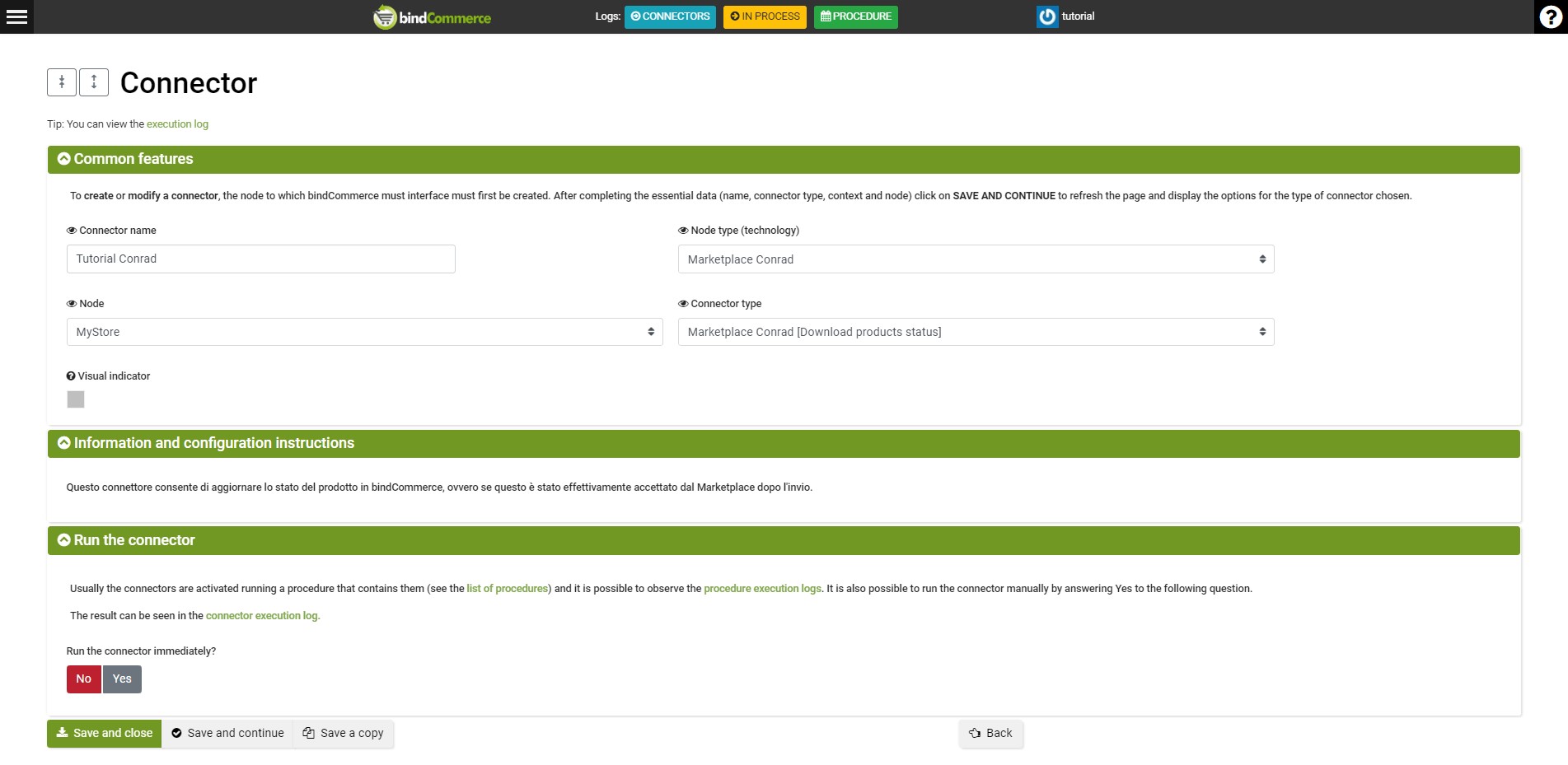Screen dimensions: 1568x765
Task: Open the PROCEDURE log
Action: click(x=856, y=16)
